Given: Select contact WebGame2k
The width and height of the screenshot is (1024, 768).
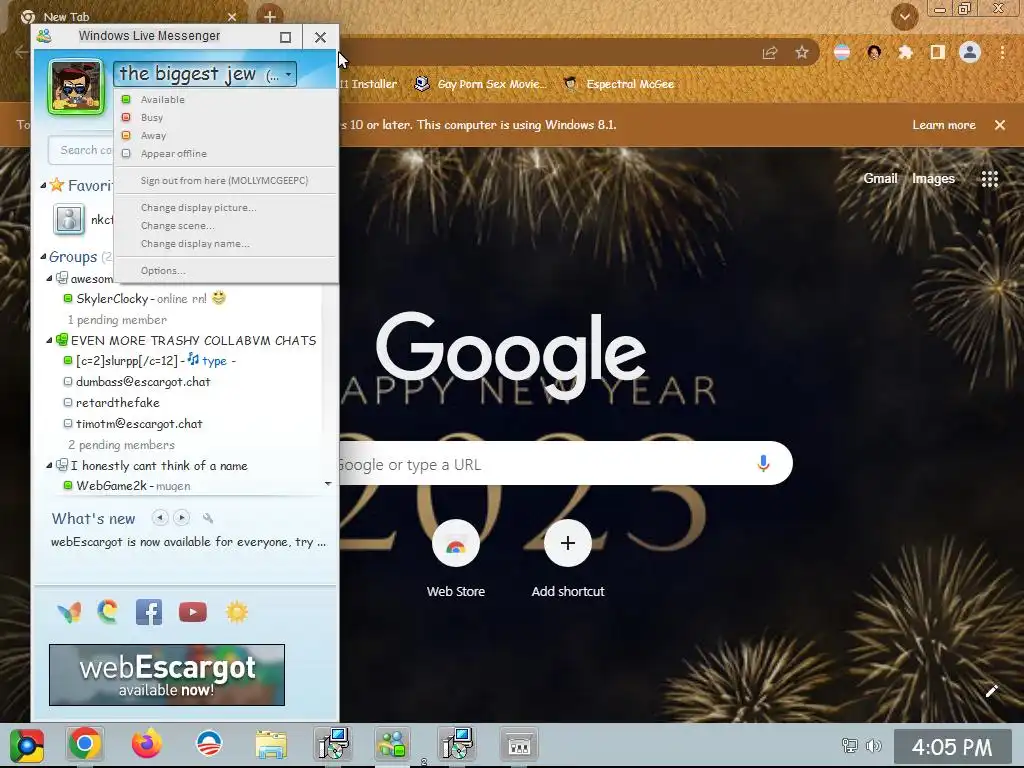Looking at the screenshot, I should point(112,486).
